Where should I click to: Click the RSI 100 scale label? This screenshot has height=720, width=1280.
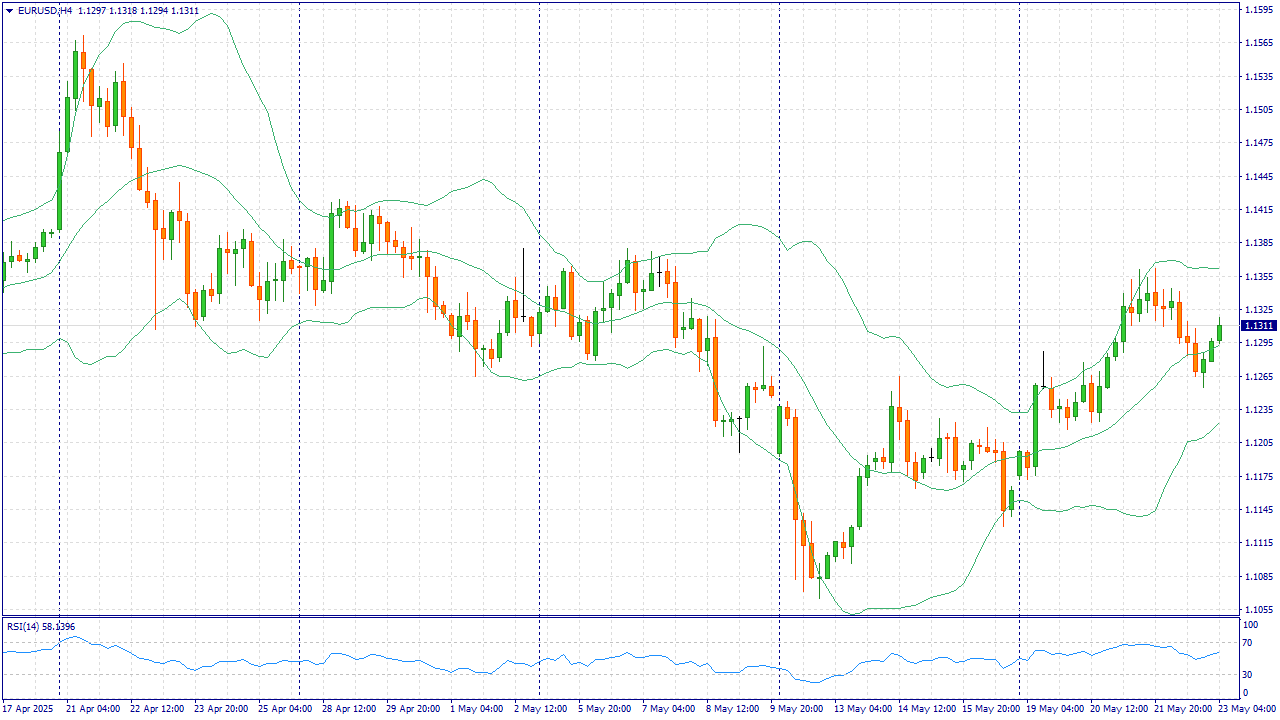[1248, 626]
